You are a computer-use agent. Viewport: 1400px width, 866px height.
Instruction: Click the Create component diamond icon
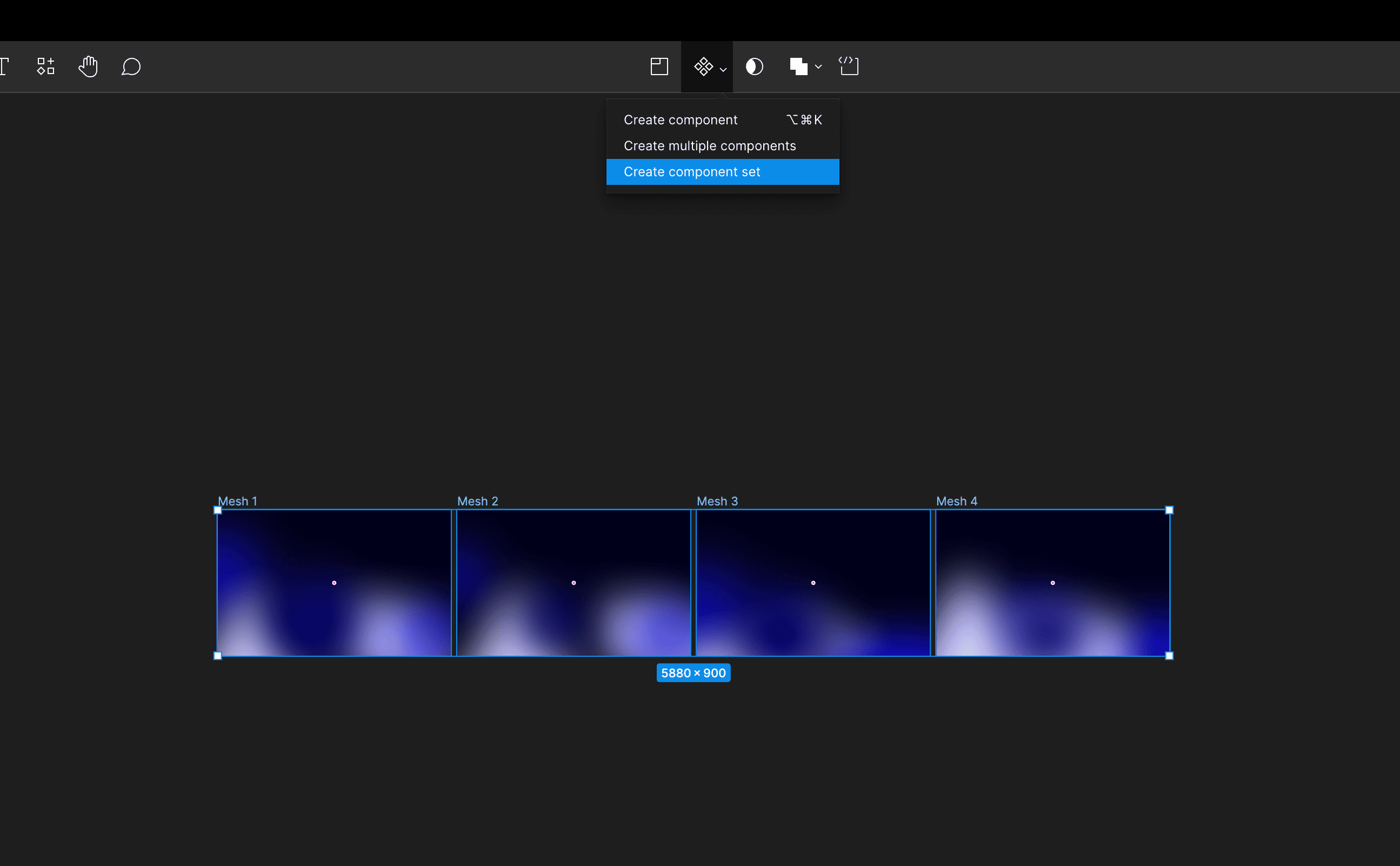coord(703,66)
